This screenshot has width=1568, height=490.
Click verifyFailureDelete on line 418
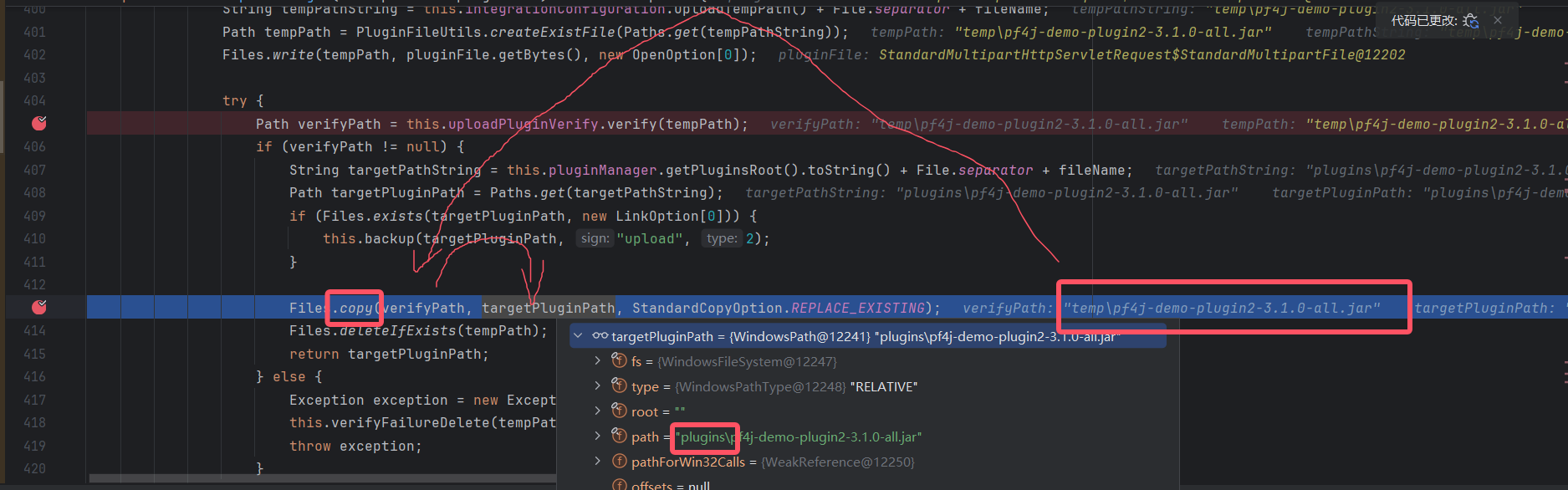pyautogui.click(x=411, y=422)
